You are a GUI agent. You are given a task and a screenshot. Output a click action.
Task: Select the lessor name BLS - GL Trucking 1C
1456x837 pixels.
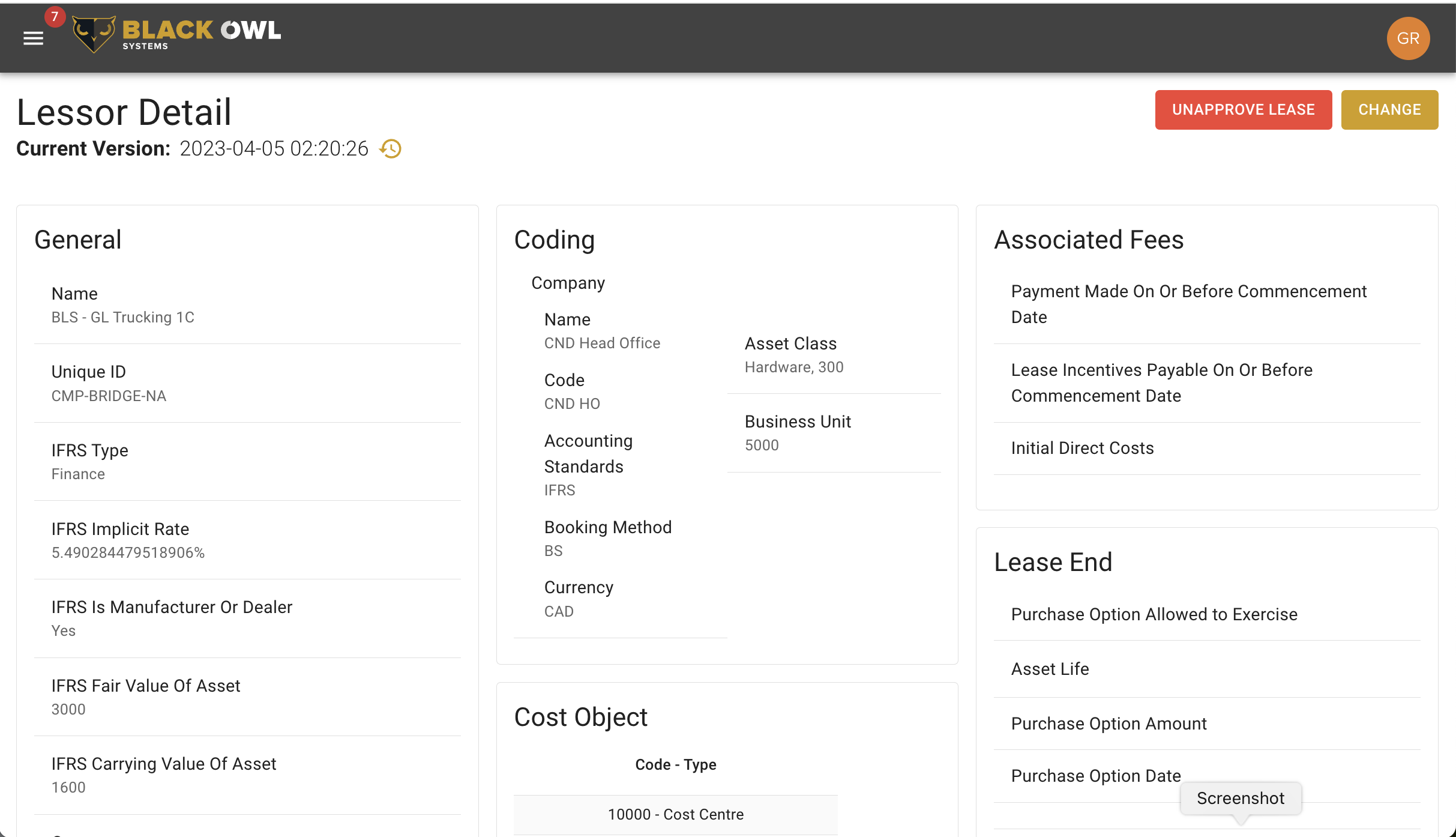pyautogui.click(x=123, y=317)
